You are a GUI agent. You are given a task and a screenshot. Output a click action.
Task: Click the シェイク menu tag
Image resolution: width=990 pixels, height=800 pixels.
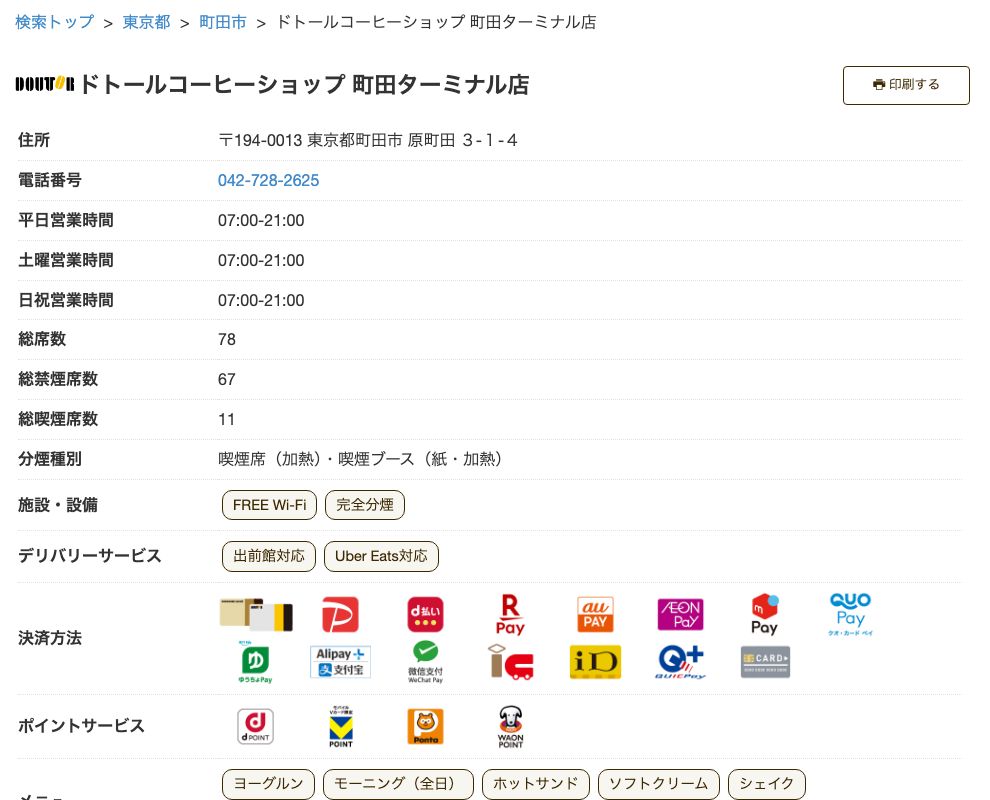coord(766,784)
